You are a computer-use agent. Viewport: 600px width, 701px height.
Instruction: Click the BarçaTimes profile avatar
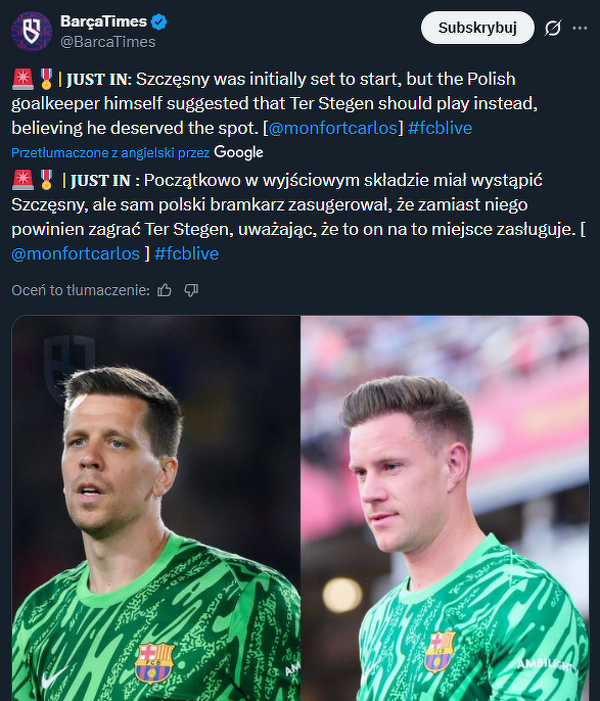coord(31,30)
